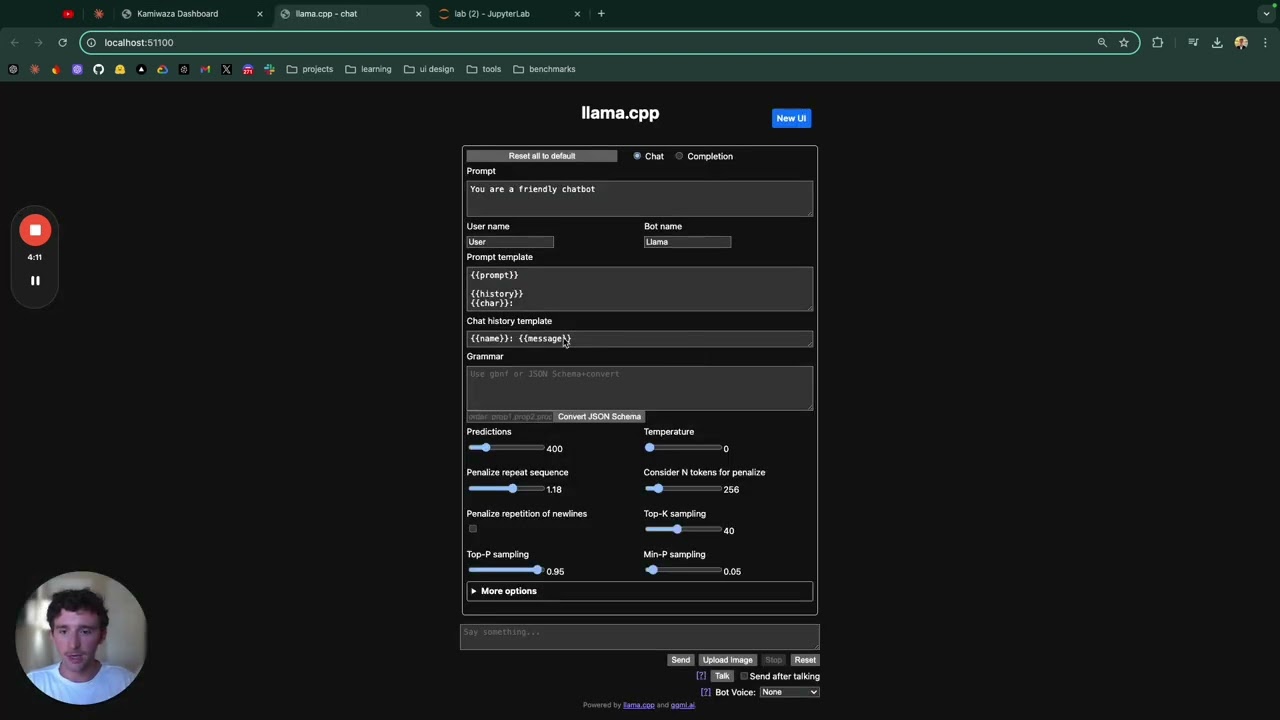Open the help link next to Talk

[701, 676]
